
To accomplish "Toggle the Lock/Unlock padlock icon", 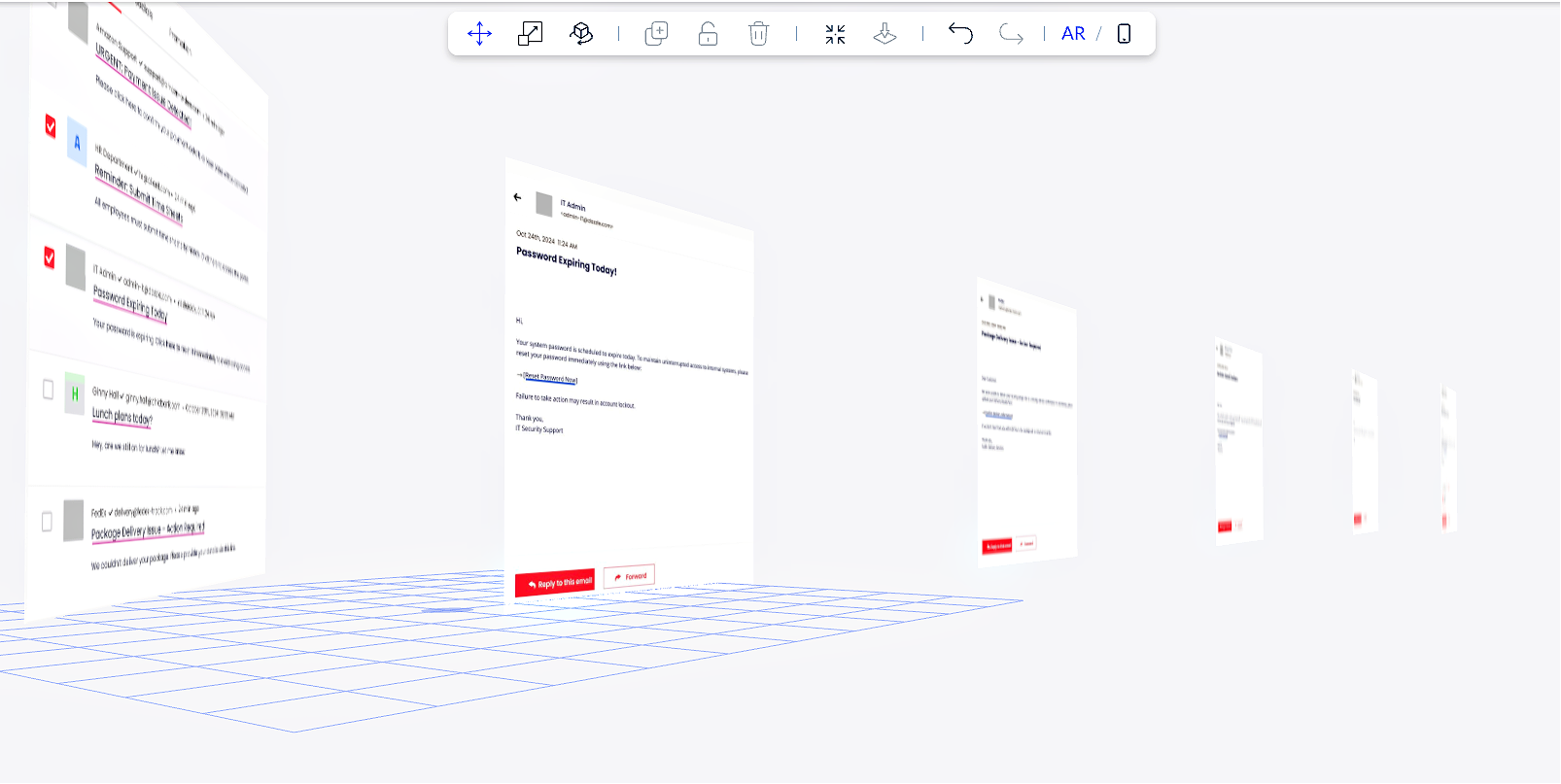I will [708, 34].
